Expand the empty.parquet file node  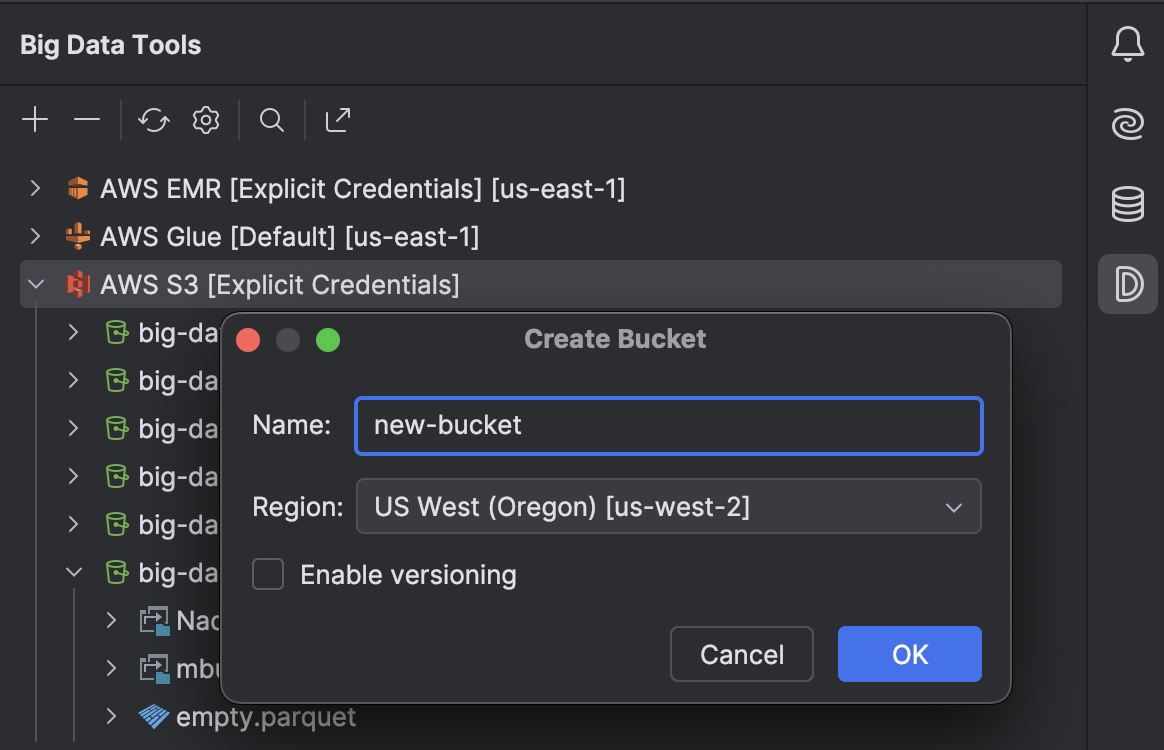[x=111, y=716]
